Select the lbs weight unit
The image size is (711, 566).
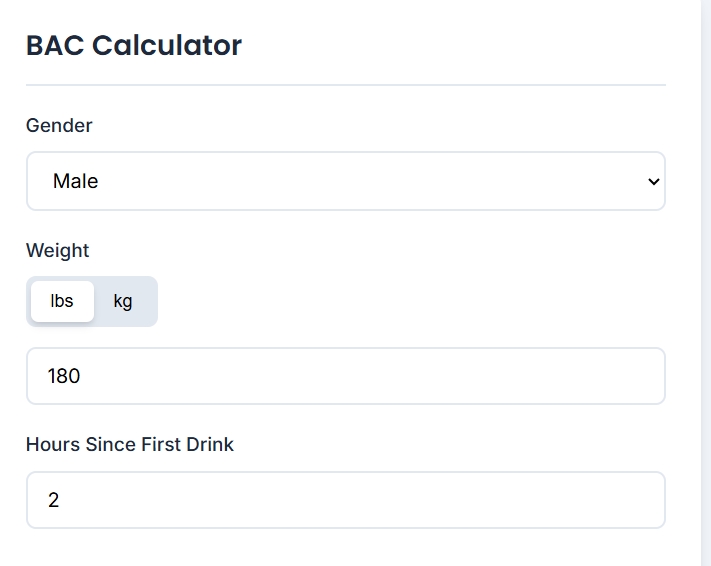[x=62, y=301]
